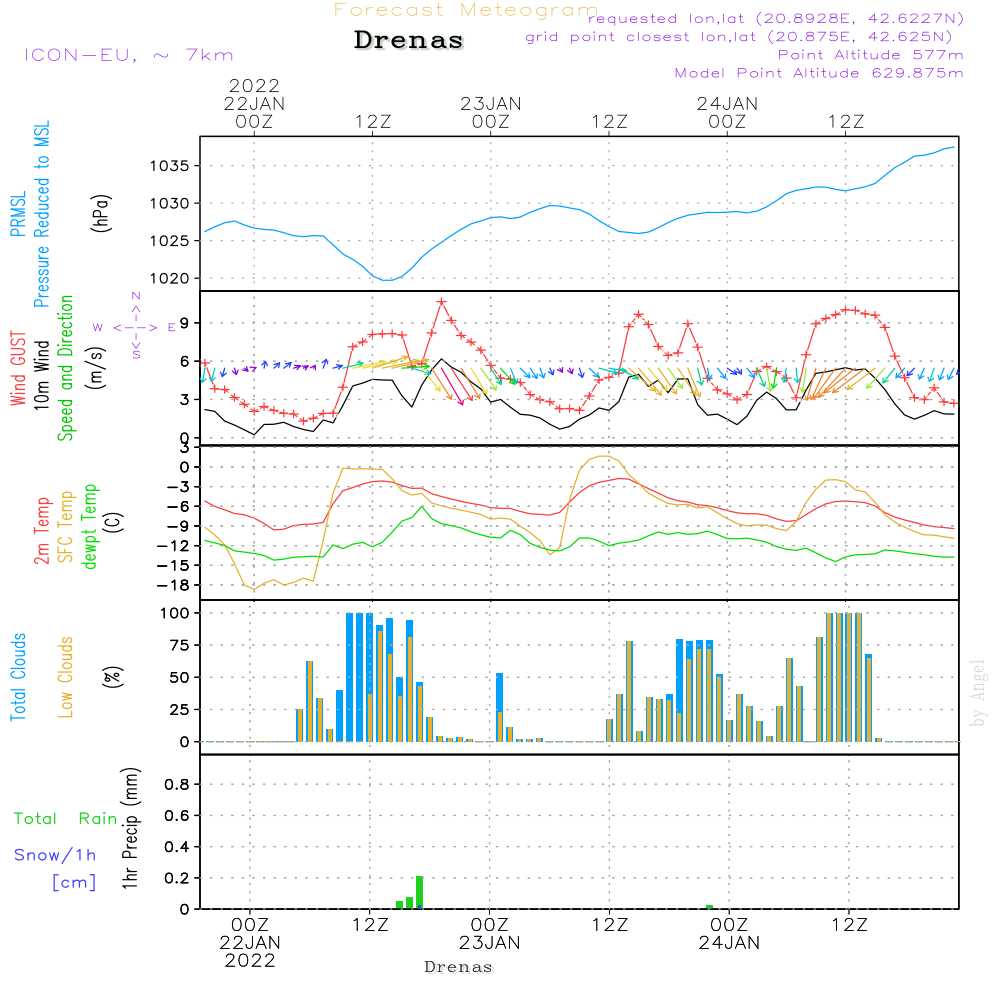Click the 'Total Clouds' blue label
The image size is (1000, 1000).
(18, 677)
